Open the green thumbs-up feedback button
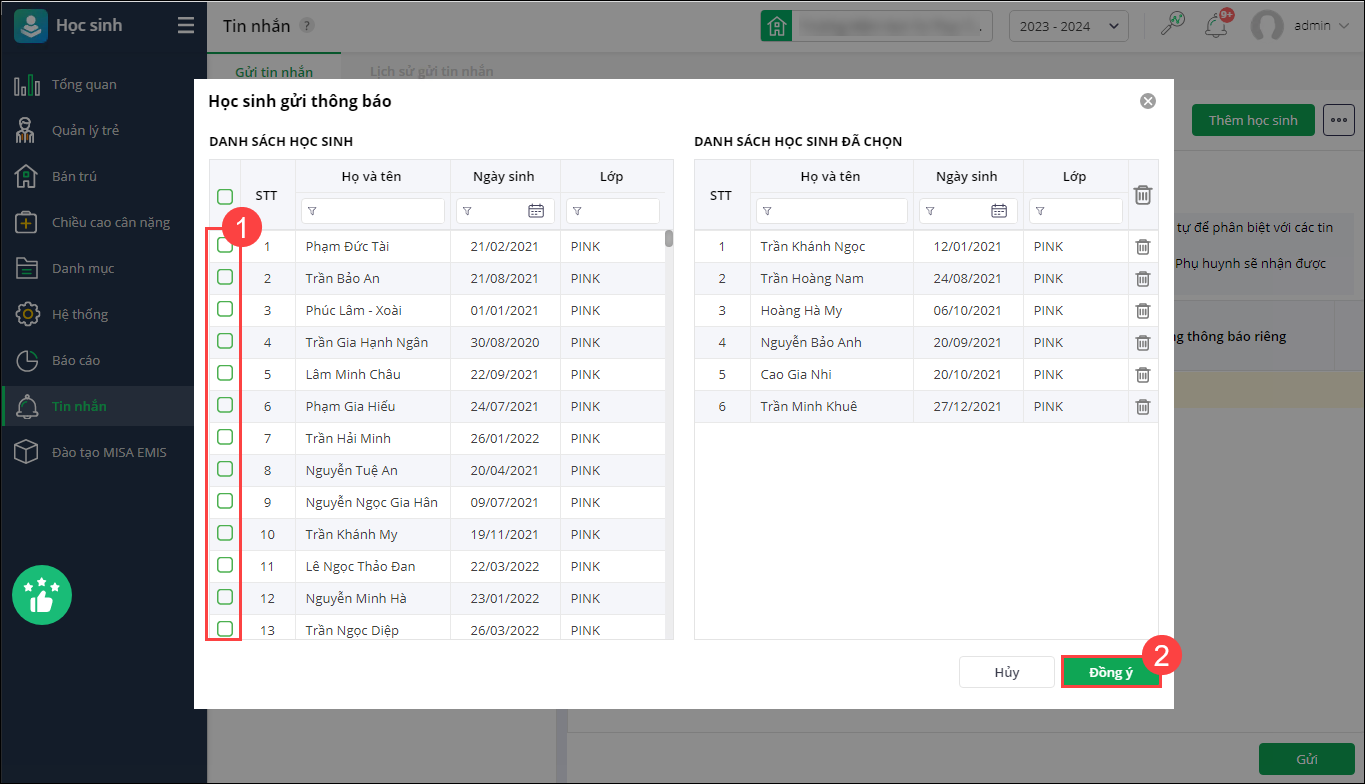 [42, 595]
